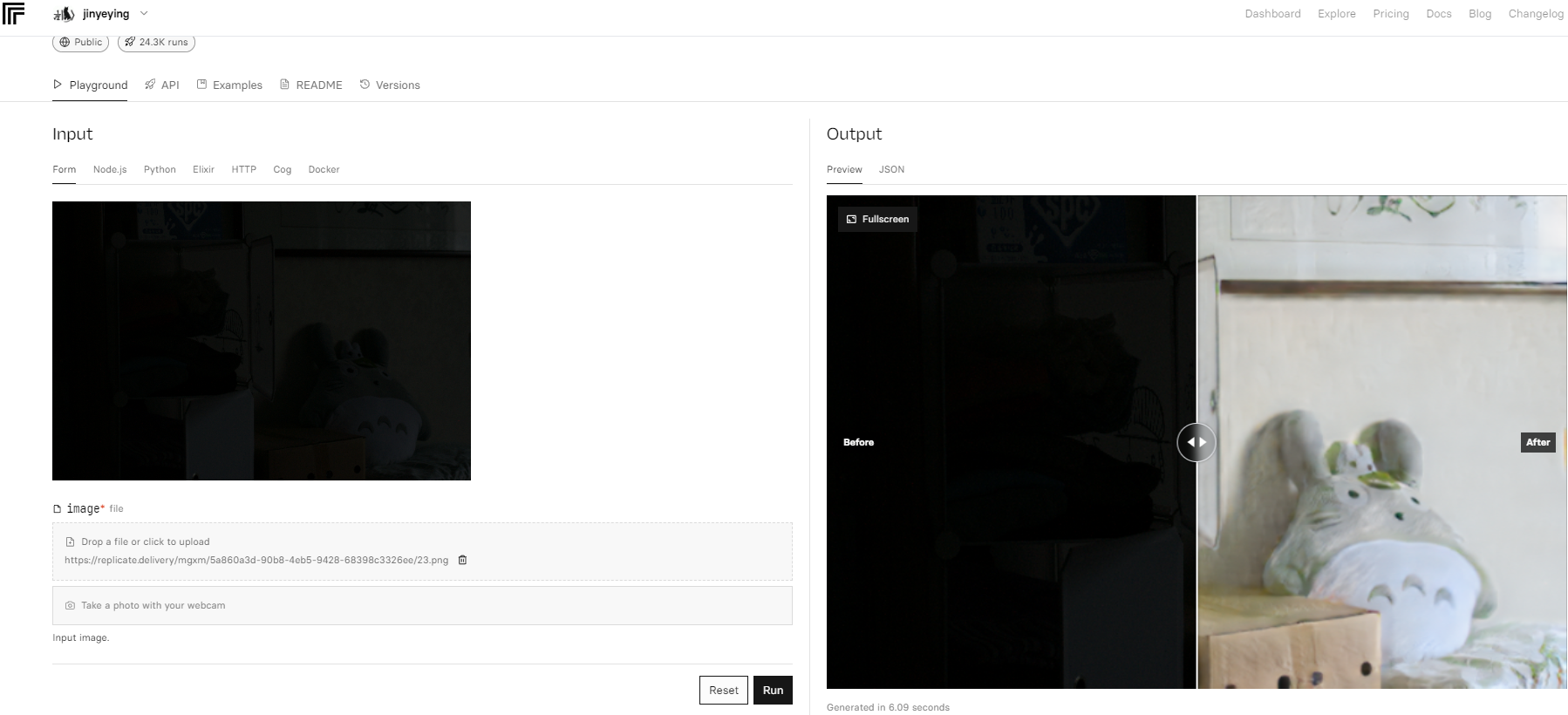Click the Before label on output
Screen dimensions: 1568x715
[x=858, y=442]
